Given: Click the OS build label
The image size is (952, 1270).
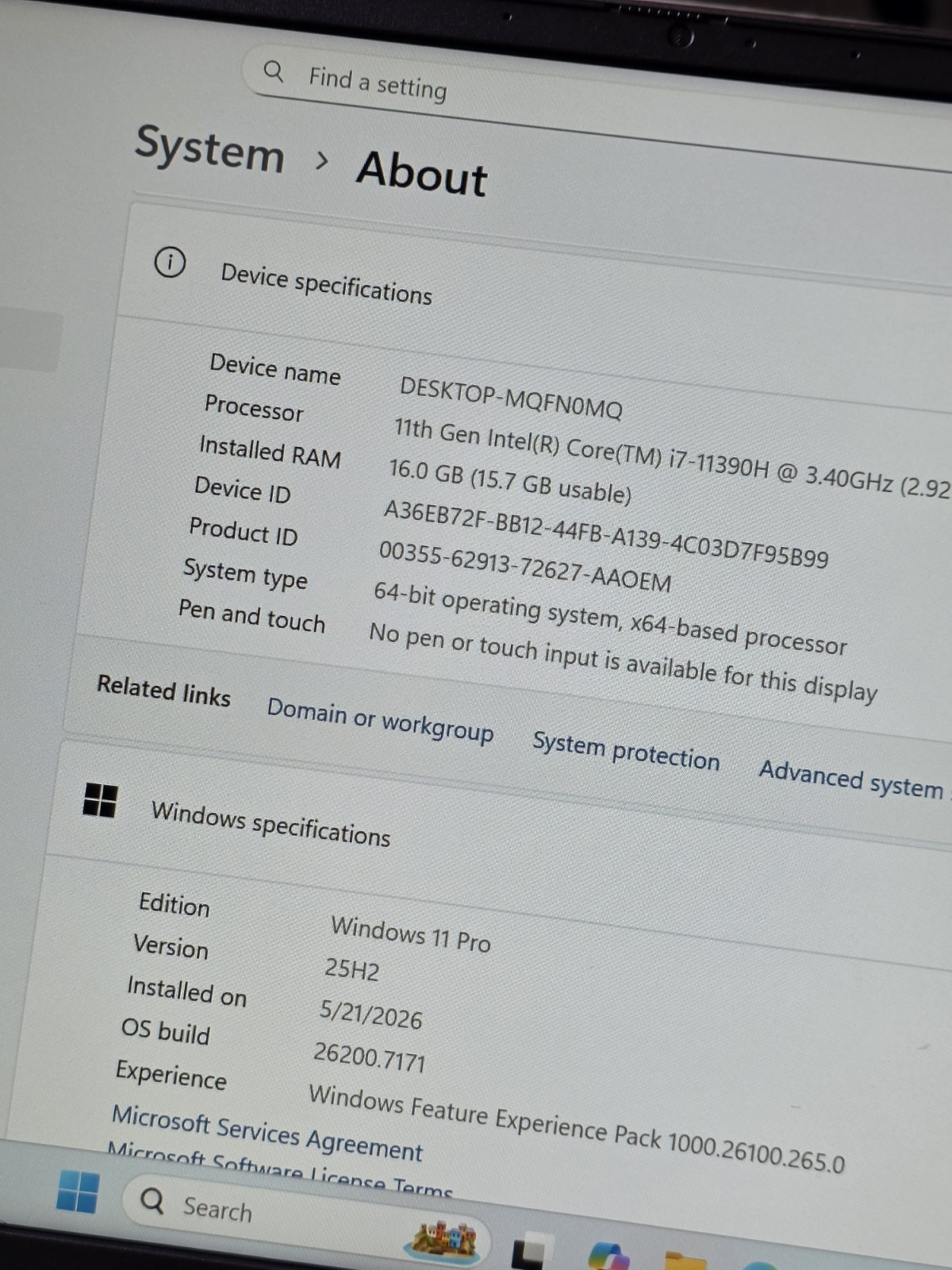Looking at the screenshot, I should pos(166,1031).
